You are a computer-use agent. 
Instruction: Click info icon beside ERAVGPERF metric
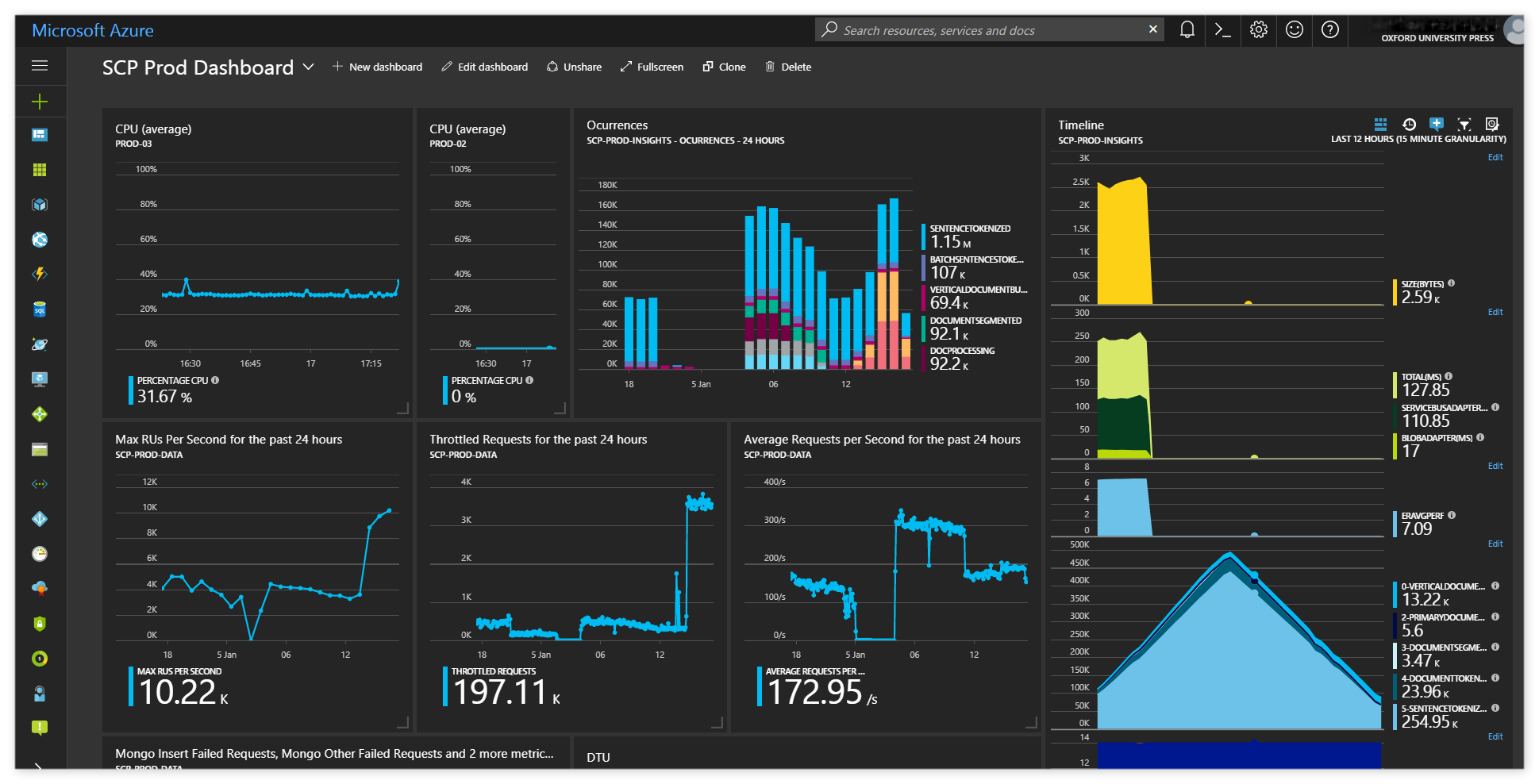coord(1452,515)
